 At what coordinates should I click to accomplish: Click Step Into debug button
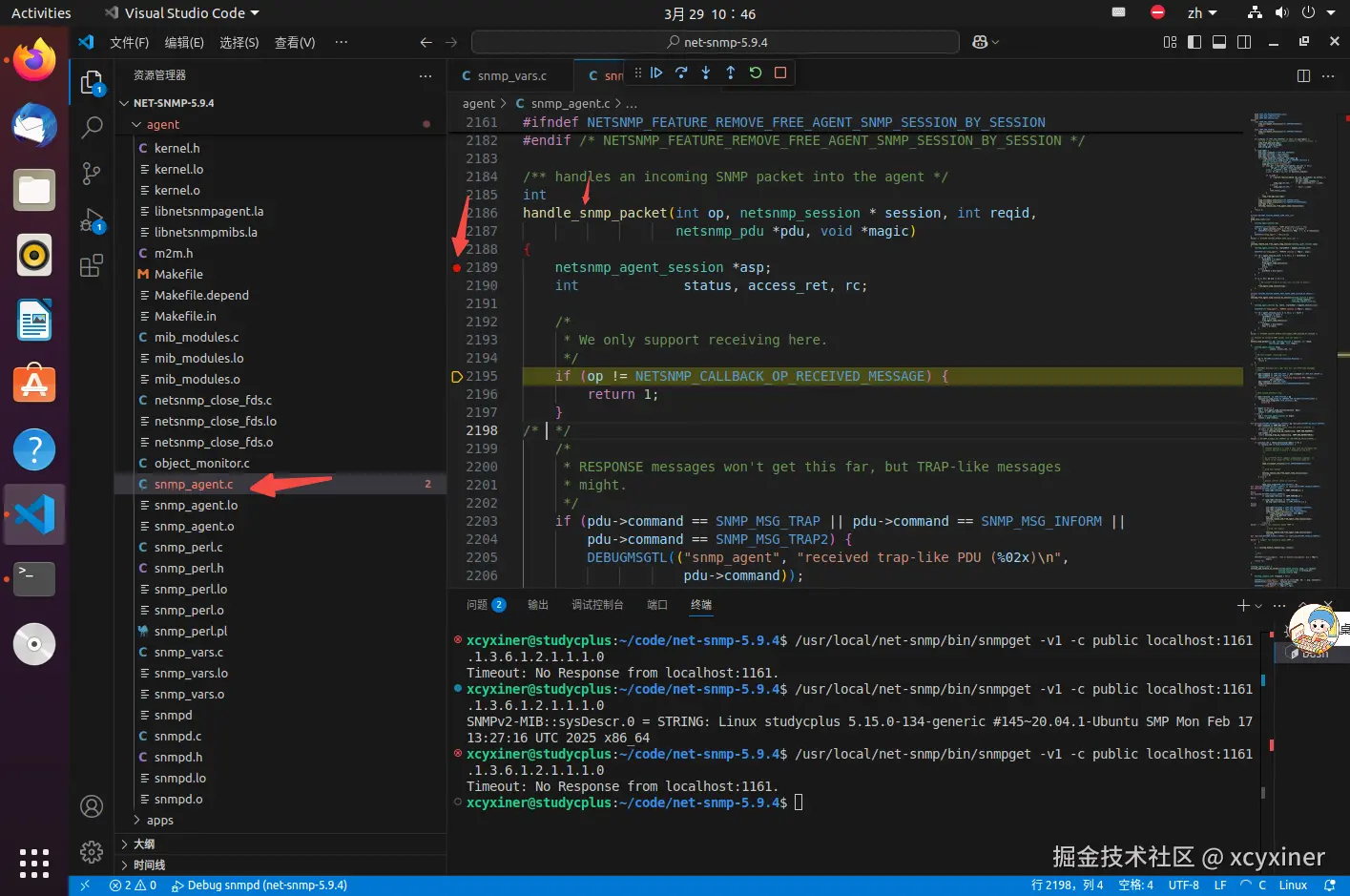click(706, 73)
